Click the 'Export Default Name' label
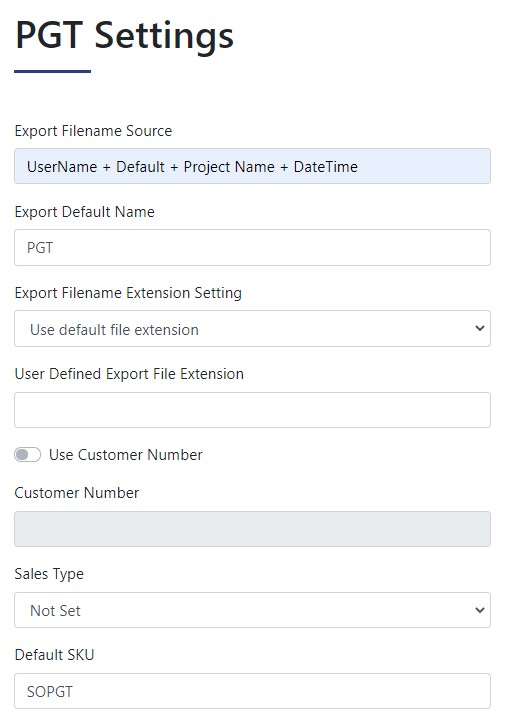Image resolution: width=507 pixels, height=720 pixels. (84, 212)
